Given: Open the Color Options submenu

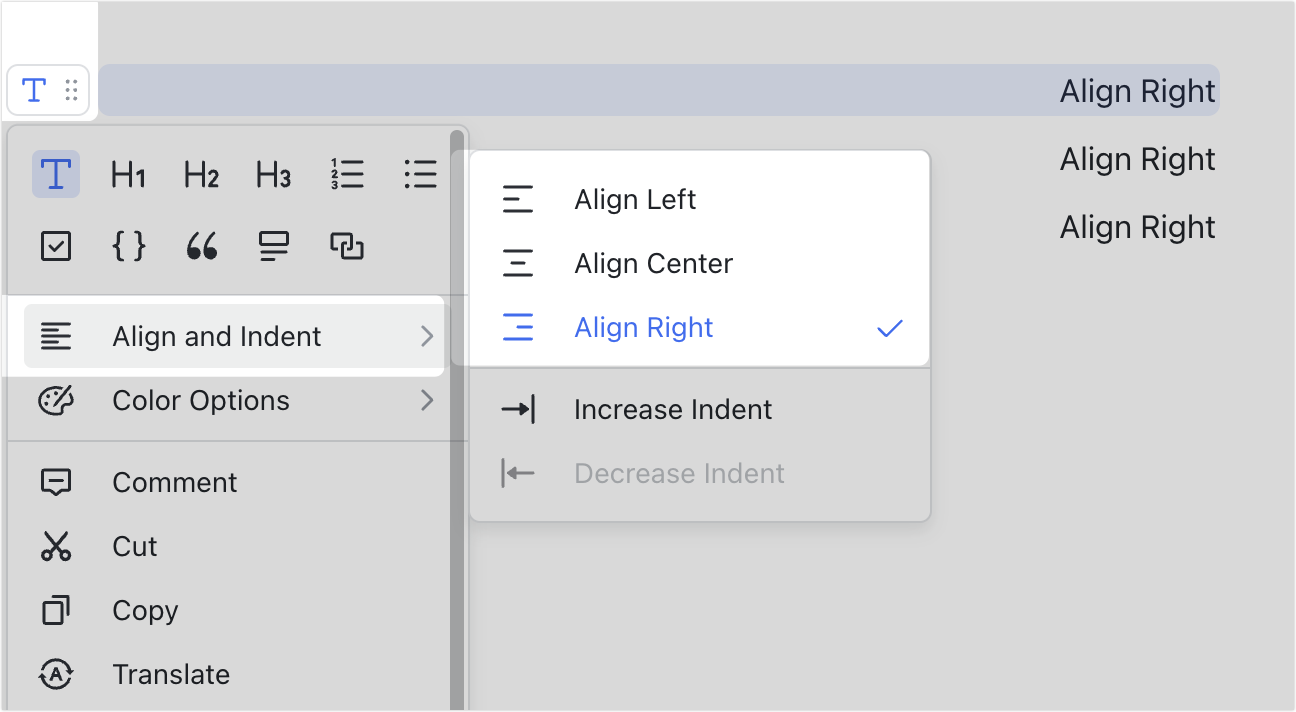Looking at the screenshot, I should tap(200, 400).
